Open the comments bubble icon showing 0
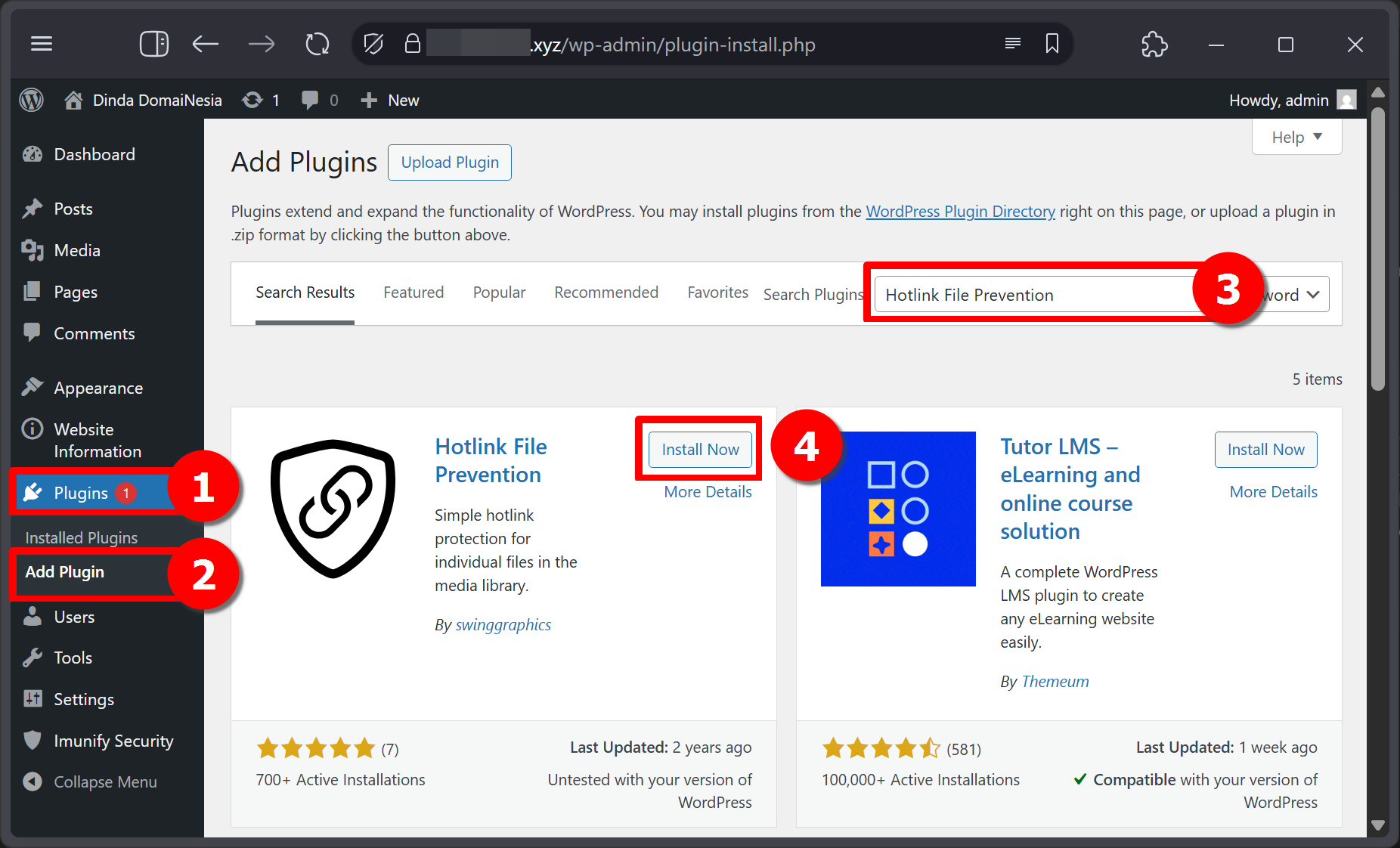 [x=319, y=100]
